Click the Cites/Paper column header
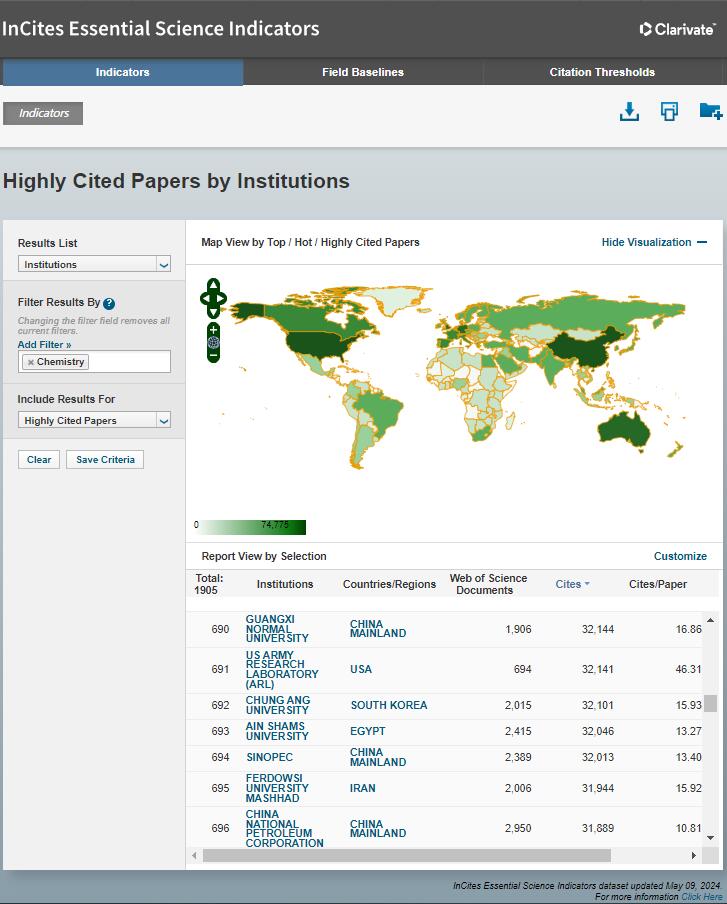727x904 pixels. click(x=658, y=584)
